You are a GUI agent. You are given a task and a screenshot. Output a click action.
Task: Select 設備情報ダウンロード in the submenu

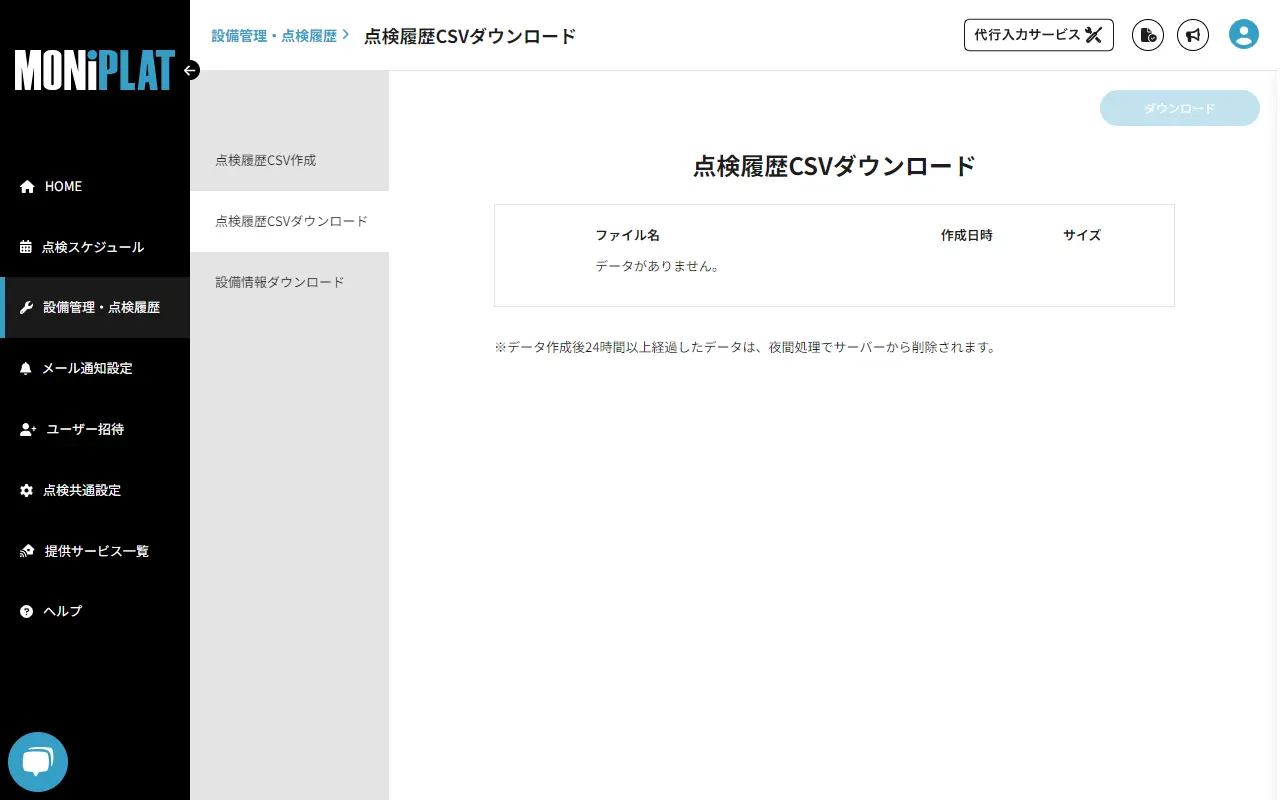(277, 281)
